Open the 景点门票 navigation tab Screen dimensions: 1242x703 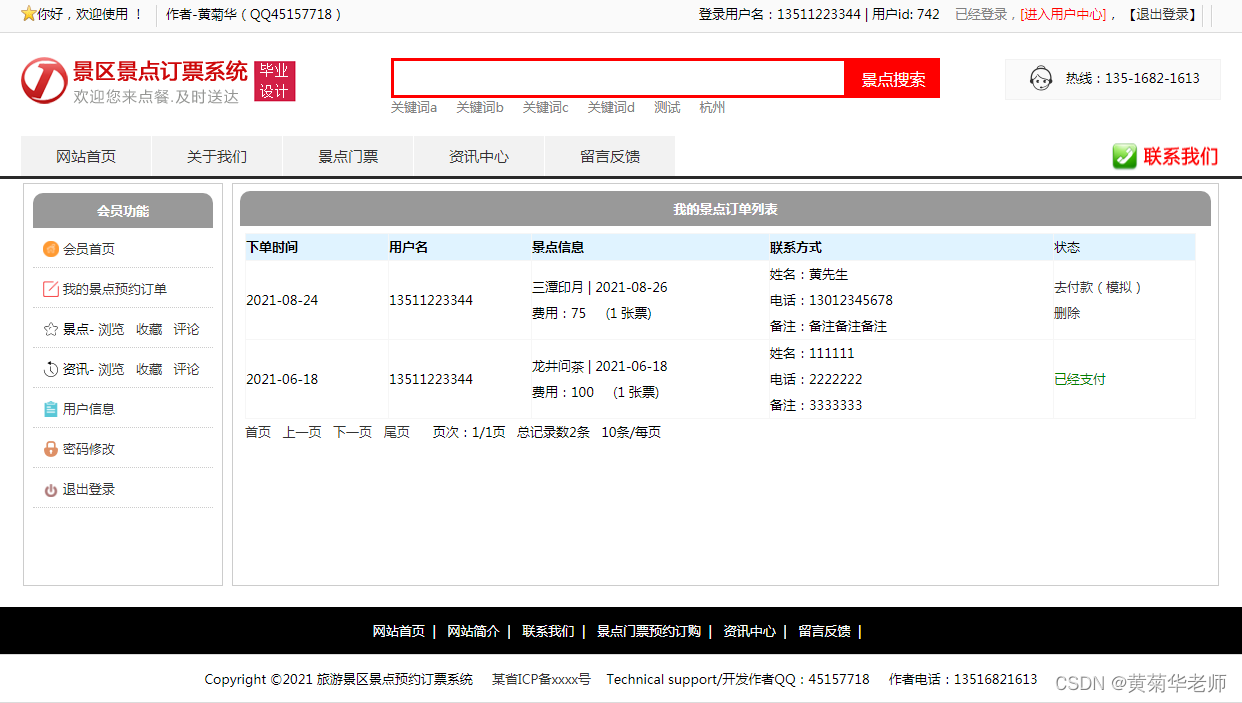tap(348, 156)
